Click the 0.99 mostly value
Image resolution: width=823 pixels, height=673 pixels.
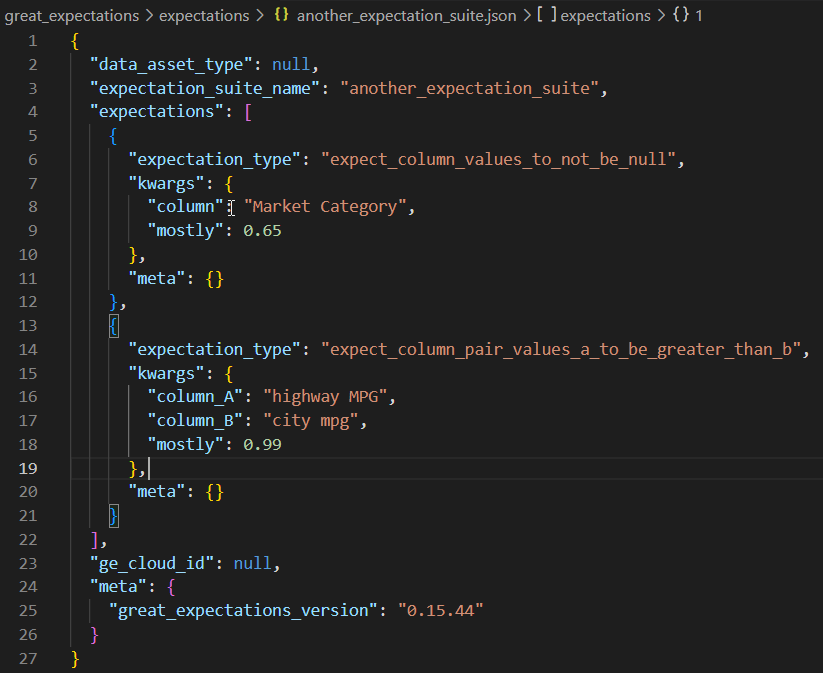pos(262,445)
